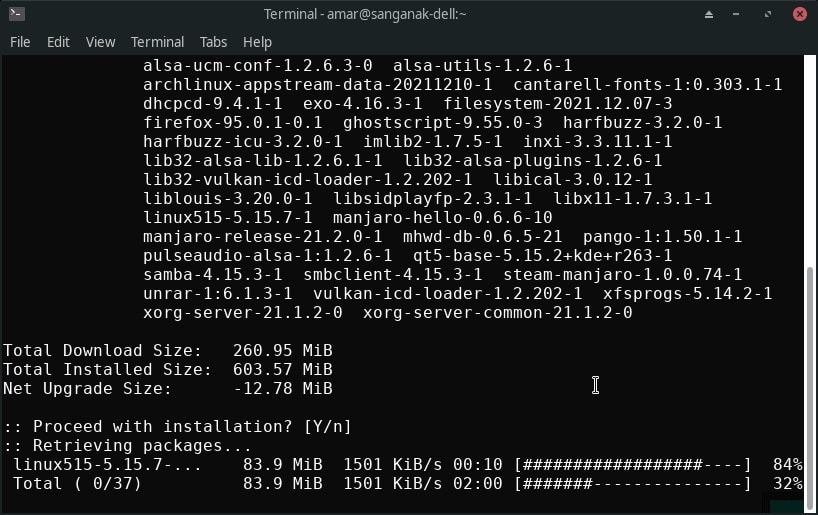Click 'archlinux-appstream-data-20211210-1' text
Screen dimensions: 818x515
pyautogui.click(x=318, y=85)
